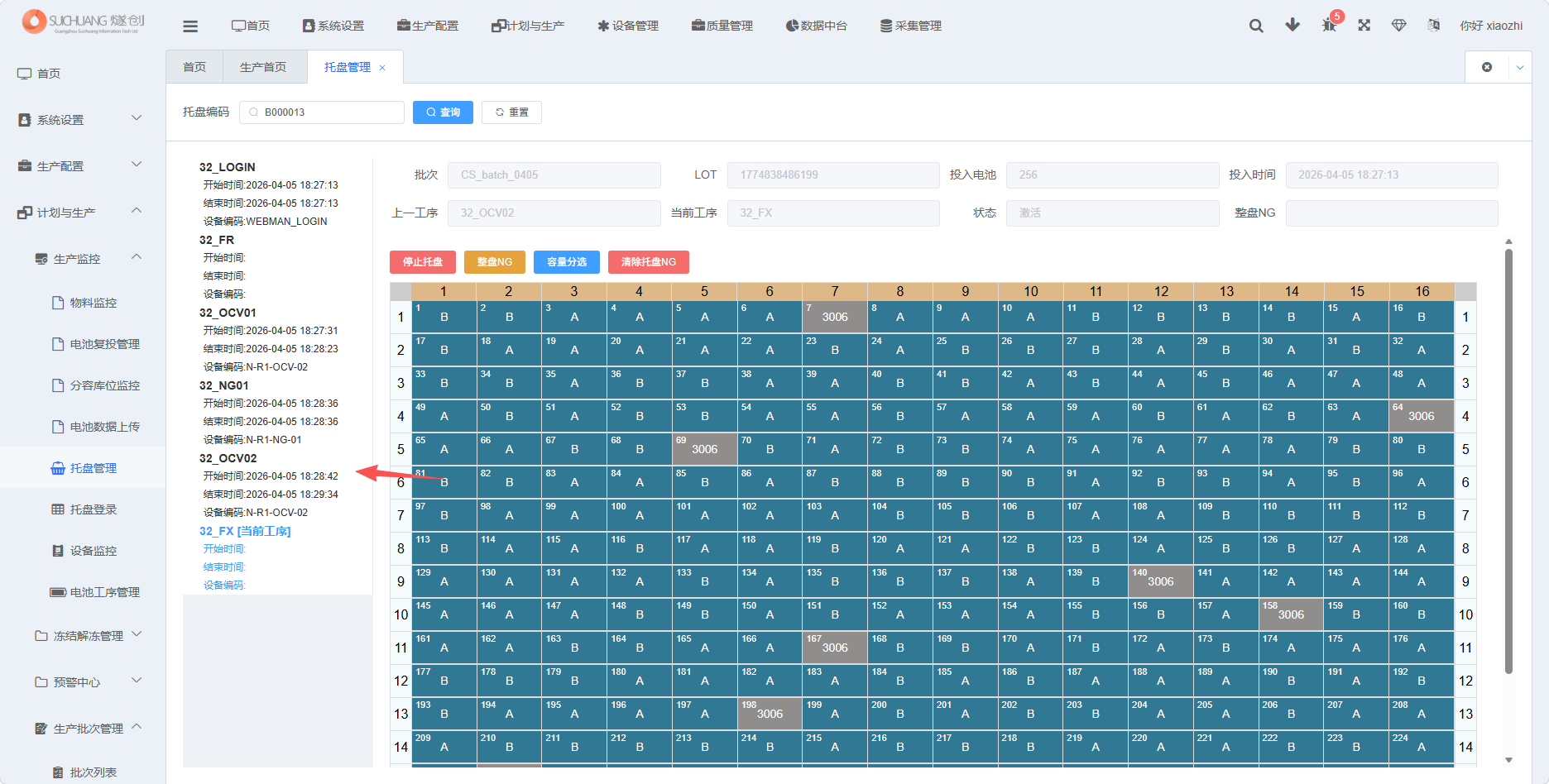
Task: Click the 重置 reset button
Action: click(x=511, y=112)
